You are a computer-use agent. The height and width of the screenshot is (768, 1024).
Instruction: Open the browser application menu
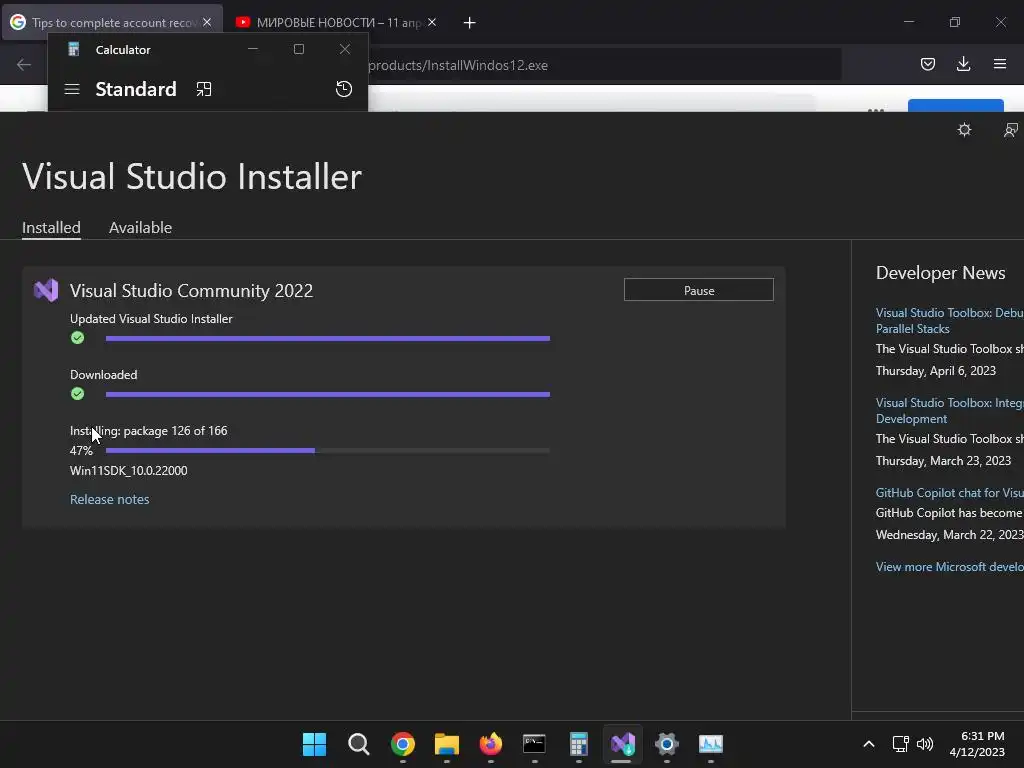pos(999,64)
